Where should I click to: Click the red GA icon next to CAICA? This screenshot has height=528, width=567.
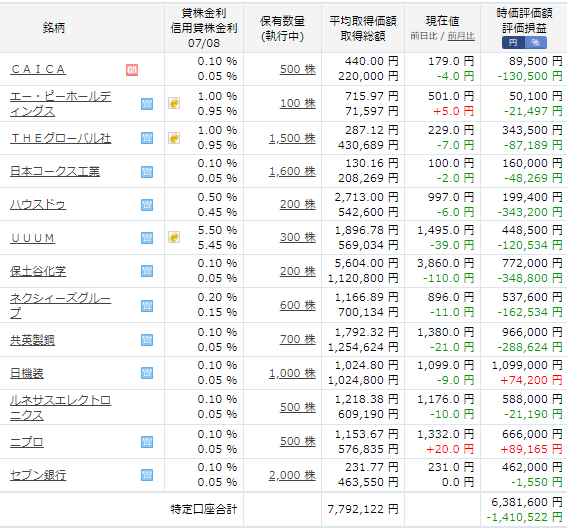pyautogui.click(x=132, y=70)
